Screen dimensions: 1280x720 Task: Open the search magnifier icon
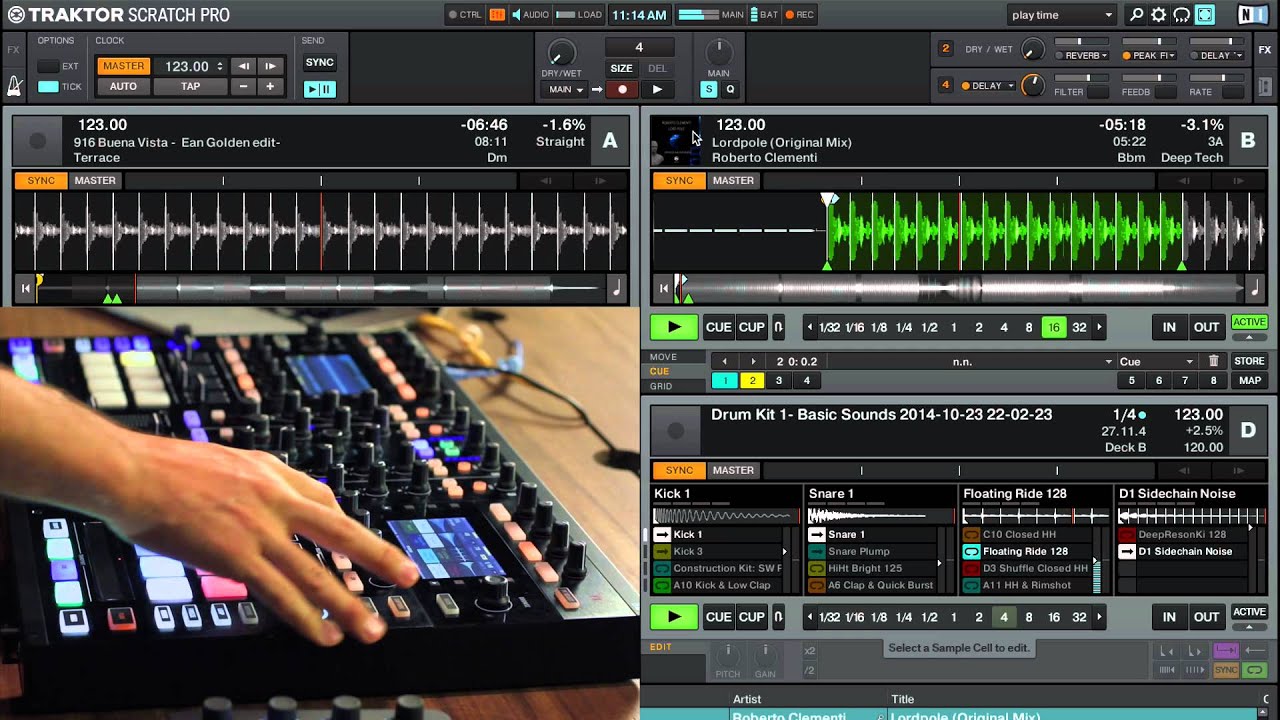click(x=1136, y=15)
